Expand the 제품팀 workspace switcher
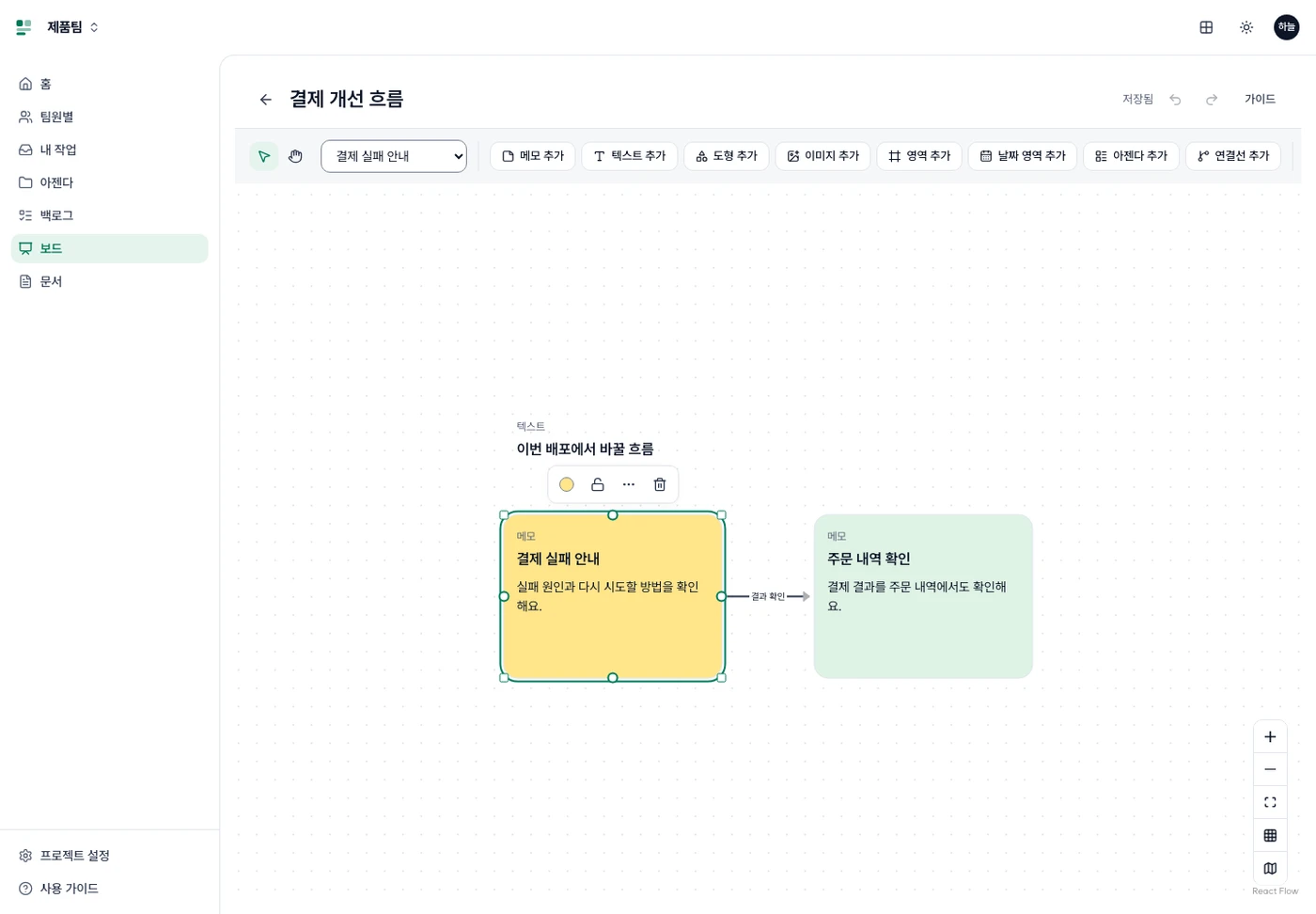 point(72,27)
